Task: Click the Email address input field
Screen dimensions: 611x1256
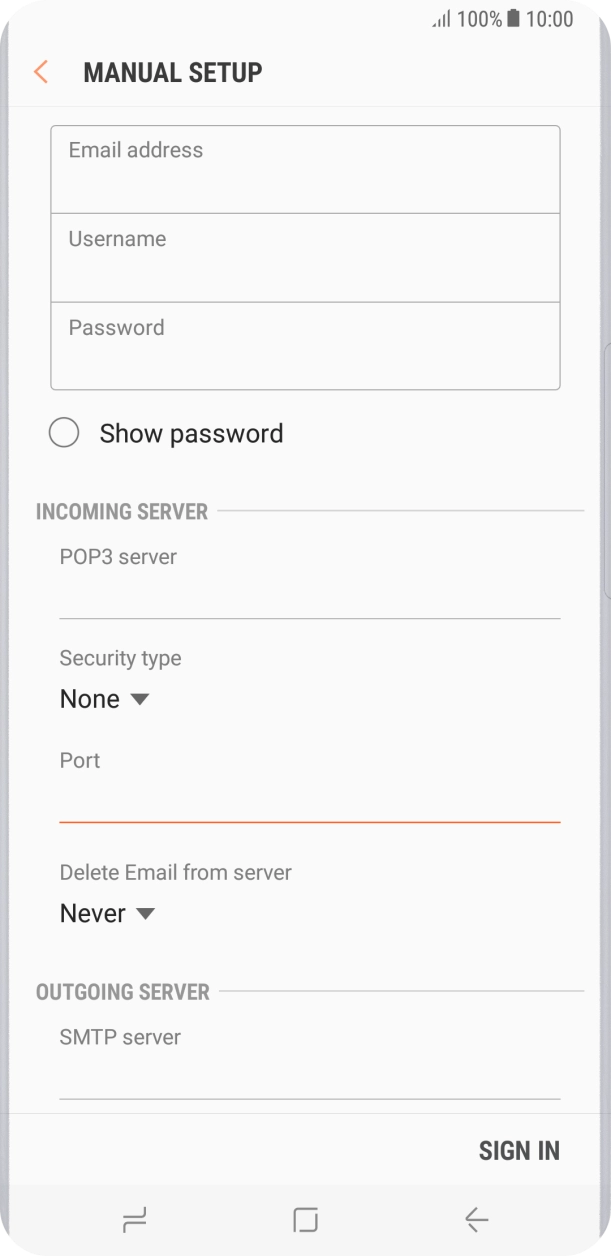Action: (x=306, y=168)
